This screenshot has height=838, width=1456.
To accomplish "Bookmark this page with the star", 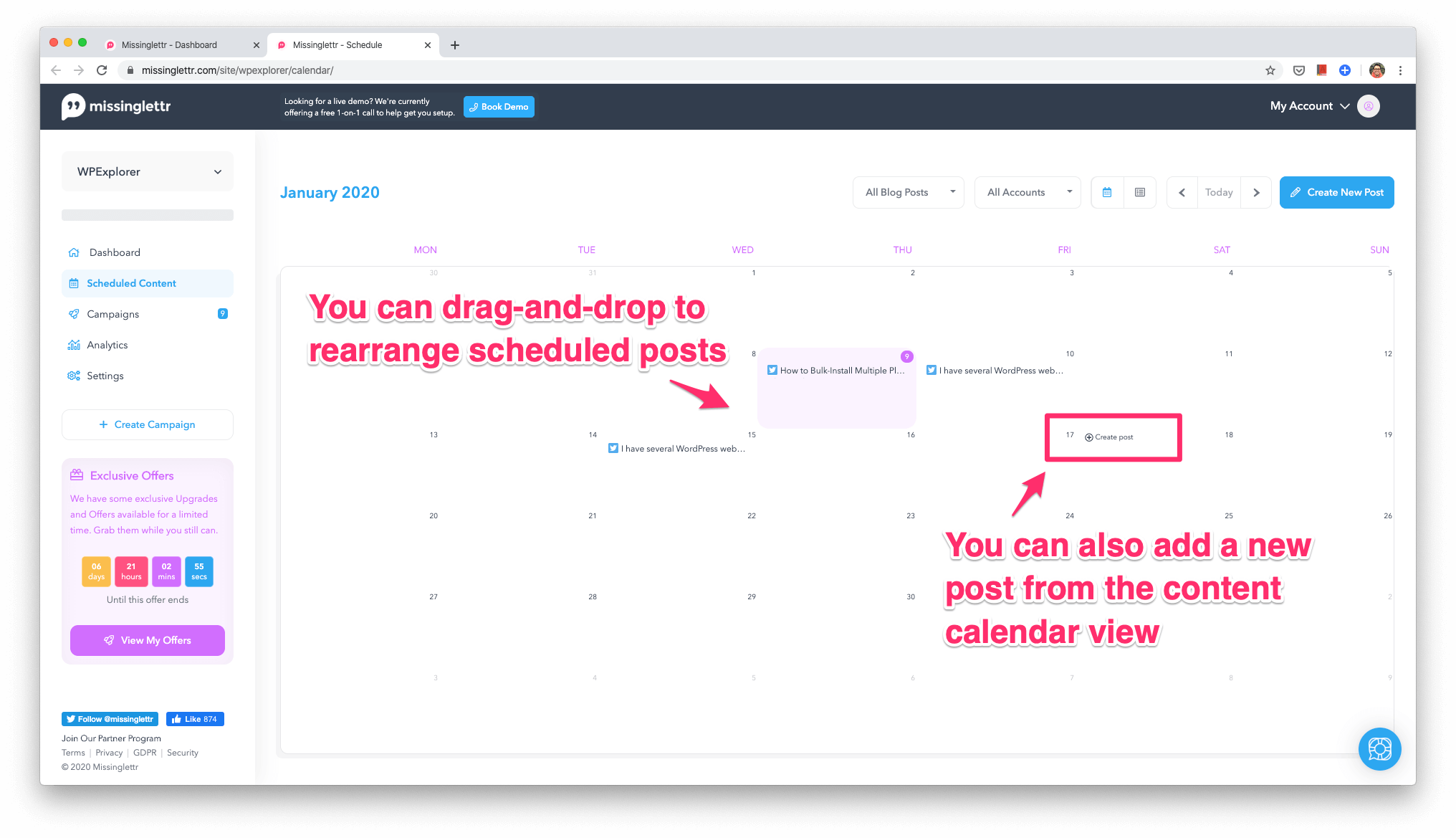I will pyautogui.click(x=1270, y=70).
